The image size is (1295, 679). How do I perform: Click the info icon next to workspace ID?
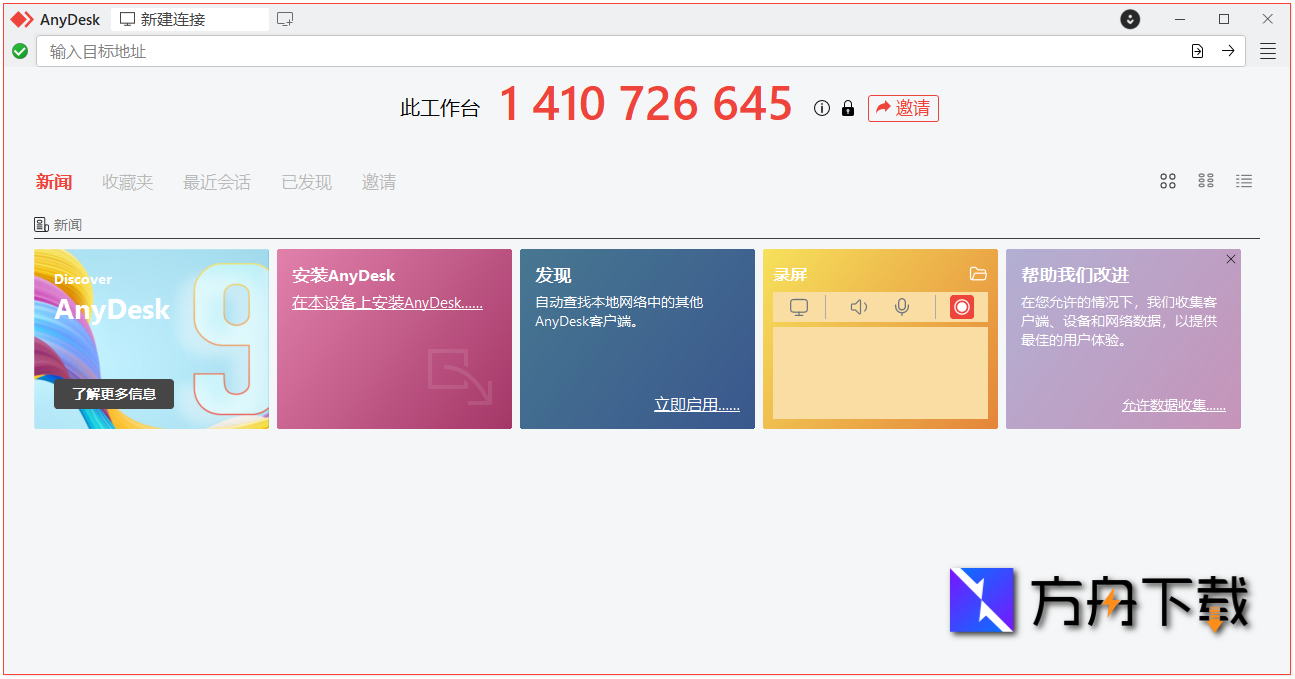click(x=821, y=107)
